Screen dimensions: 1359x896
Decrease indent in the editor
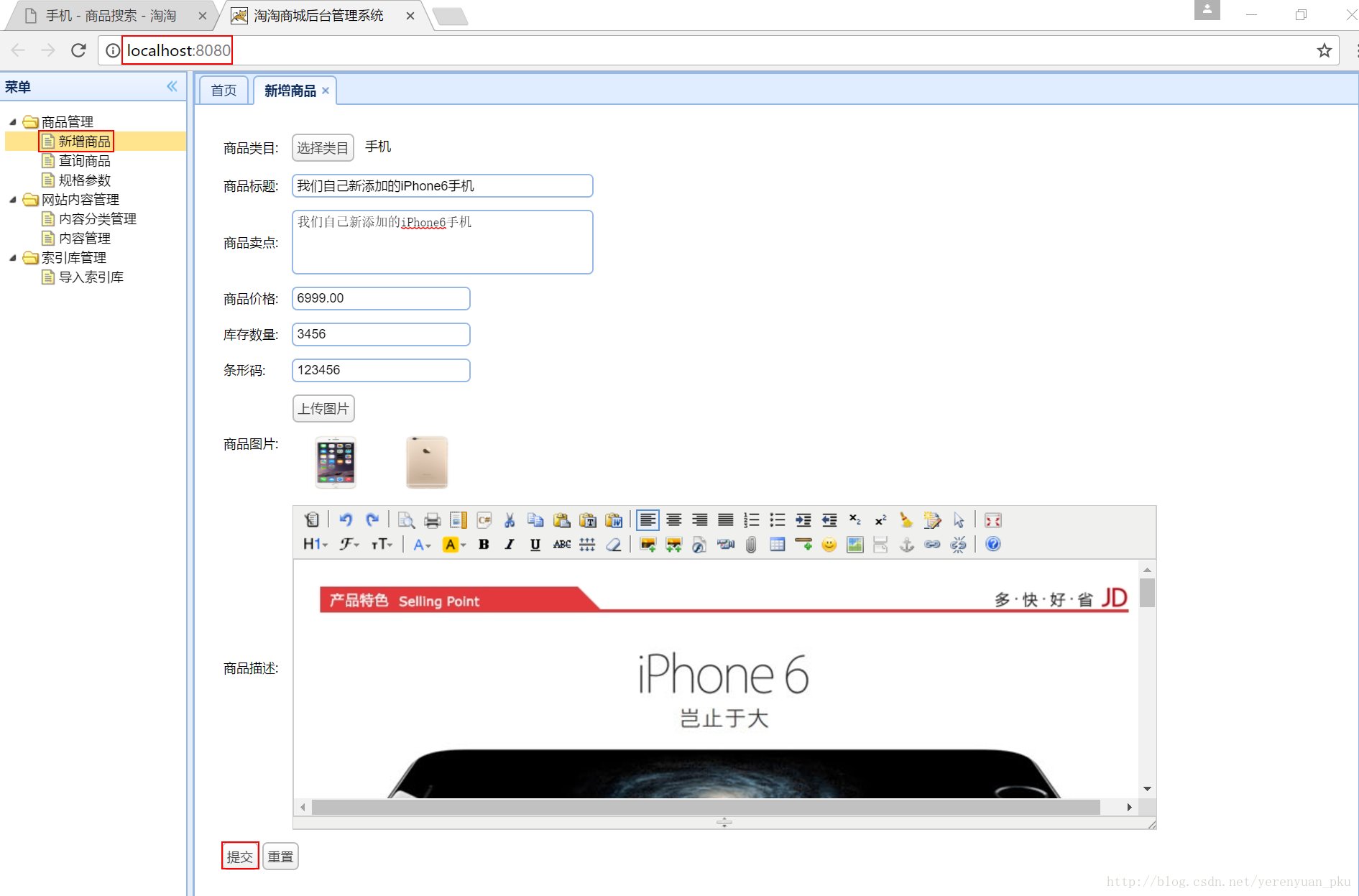(x=829, y=519)
